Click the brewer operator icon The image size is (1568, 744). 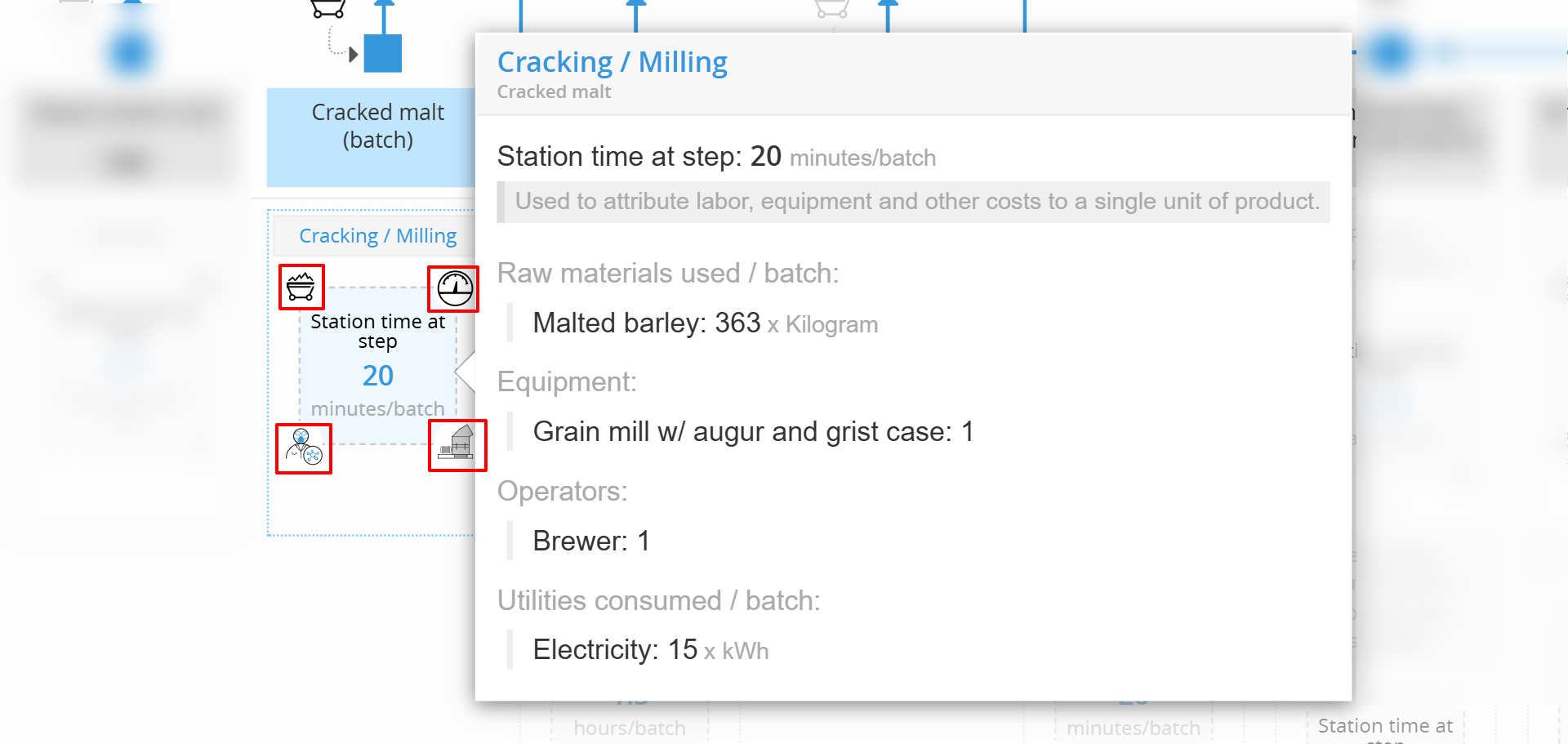[x=304, y=448]
